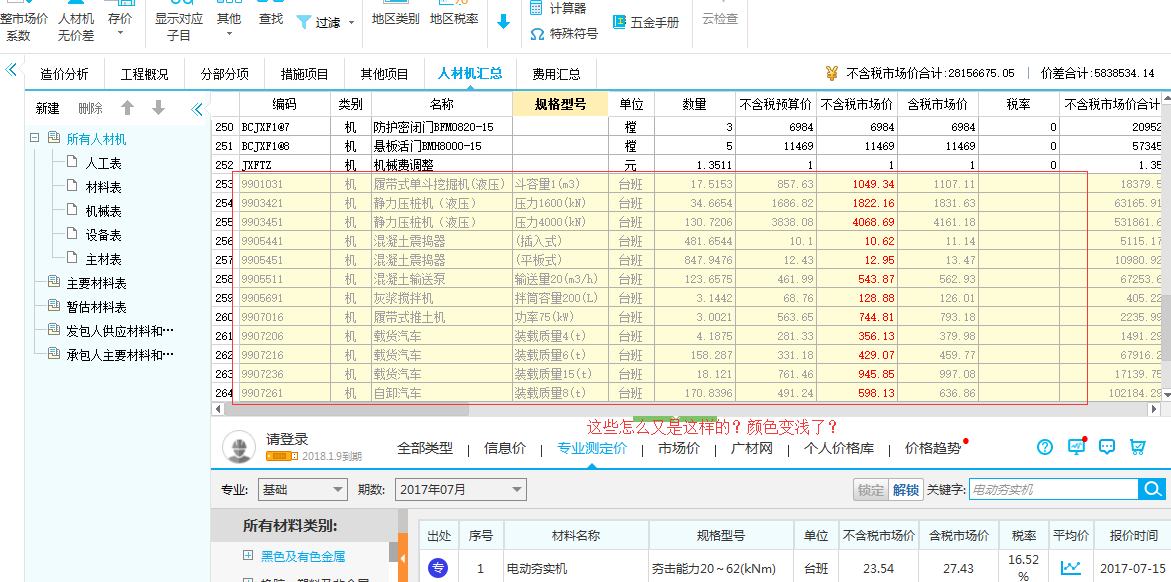Open the monitor screen icon with red dot

(x=1076, y=446)
